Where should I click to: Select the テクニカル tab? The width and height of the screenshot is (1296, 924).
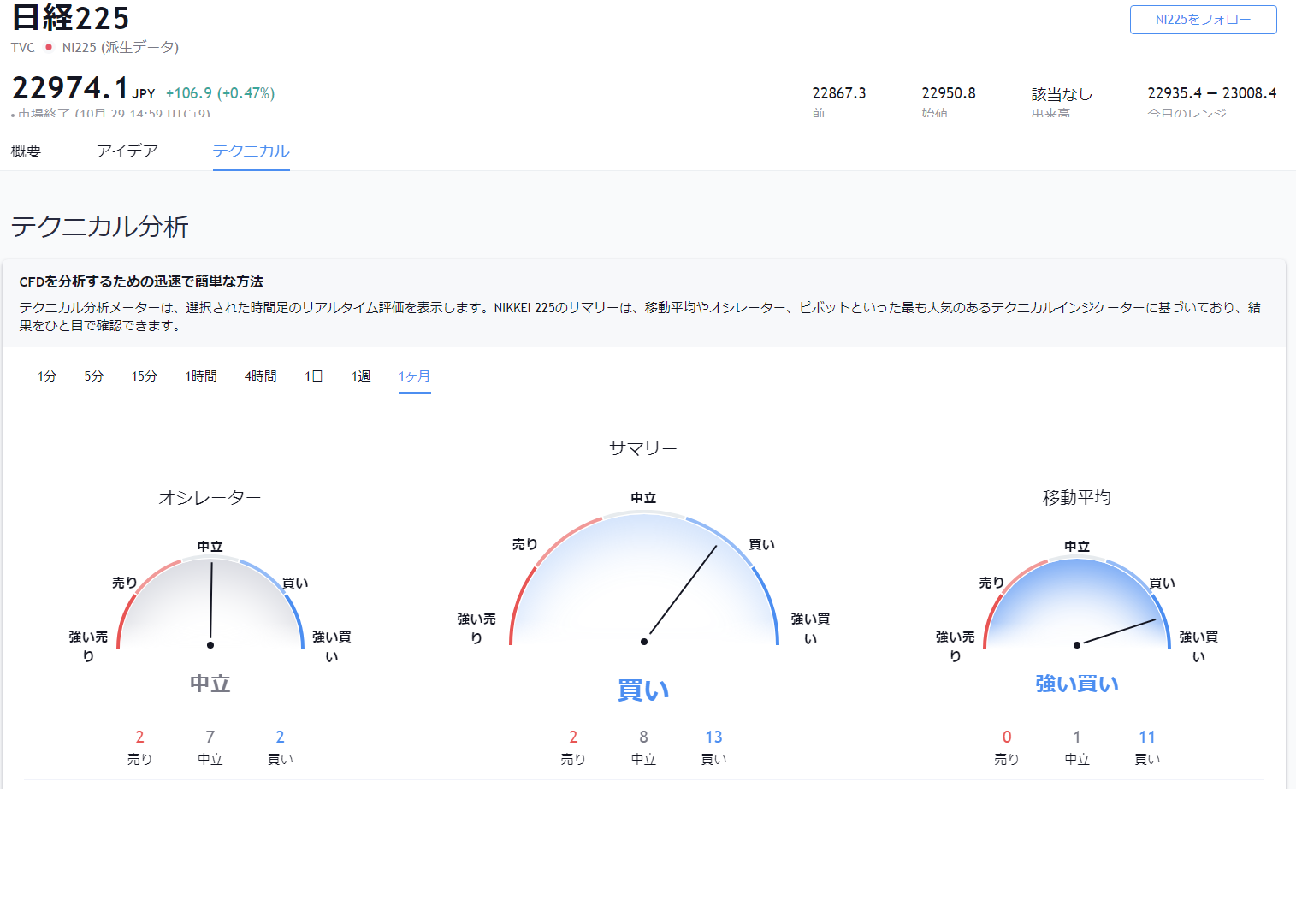[x=252, y=151]
